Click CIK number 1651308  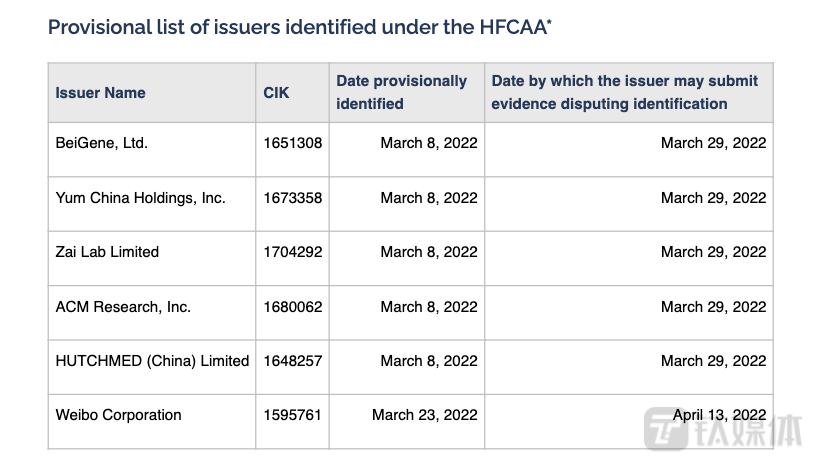point(292,143)
